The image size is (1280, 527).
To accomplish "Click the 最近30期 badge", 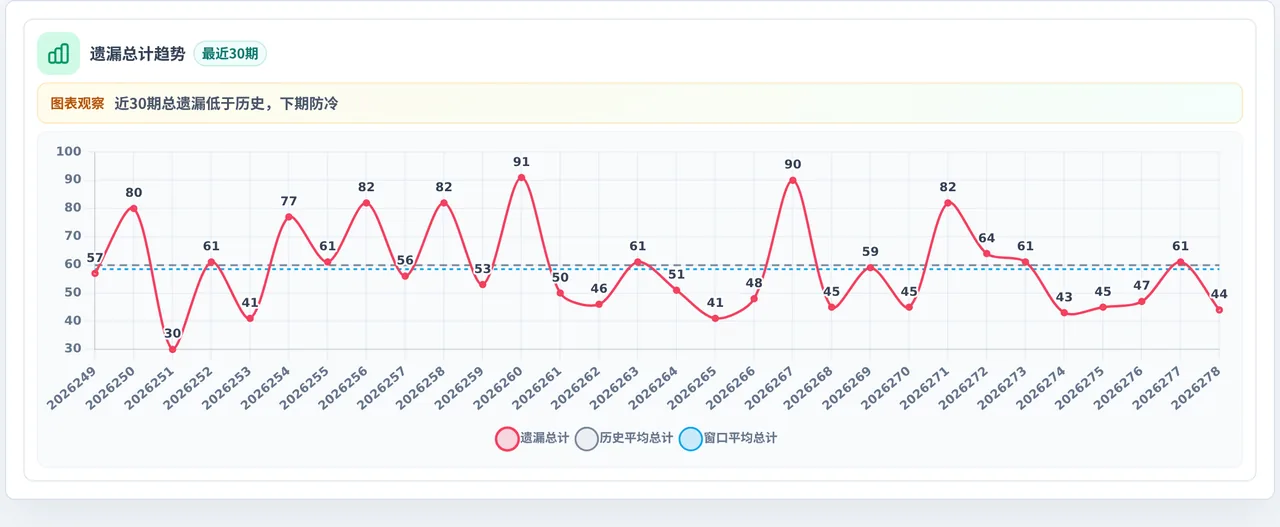I will [x=230, y=54].
